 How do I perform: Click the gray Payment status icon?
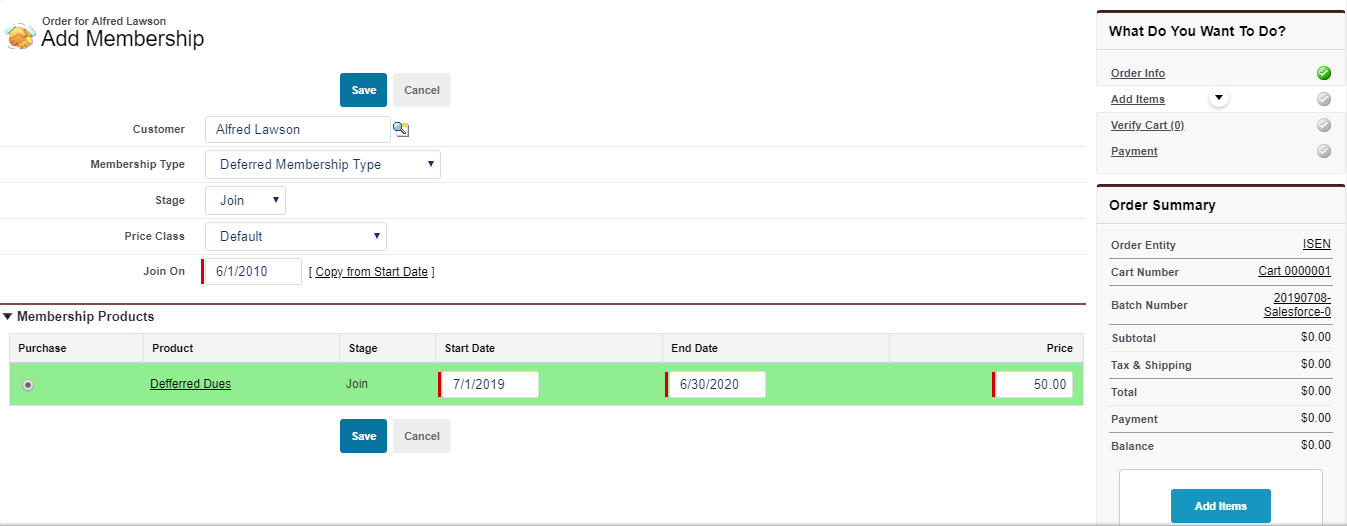click(1323, 151)
